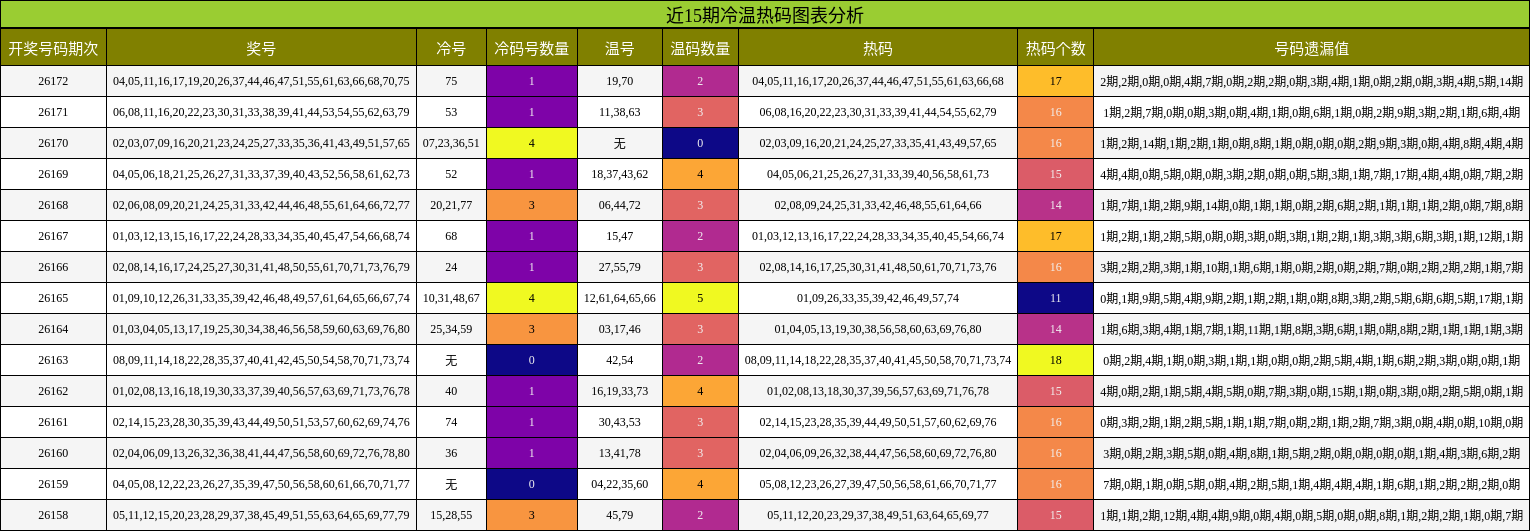
Task: Click the dark blue cold count 0 in row 26163
Action: (x=531, y=360)
